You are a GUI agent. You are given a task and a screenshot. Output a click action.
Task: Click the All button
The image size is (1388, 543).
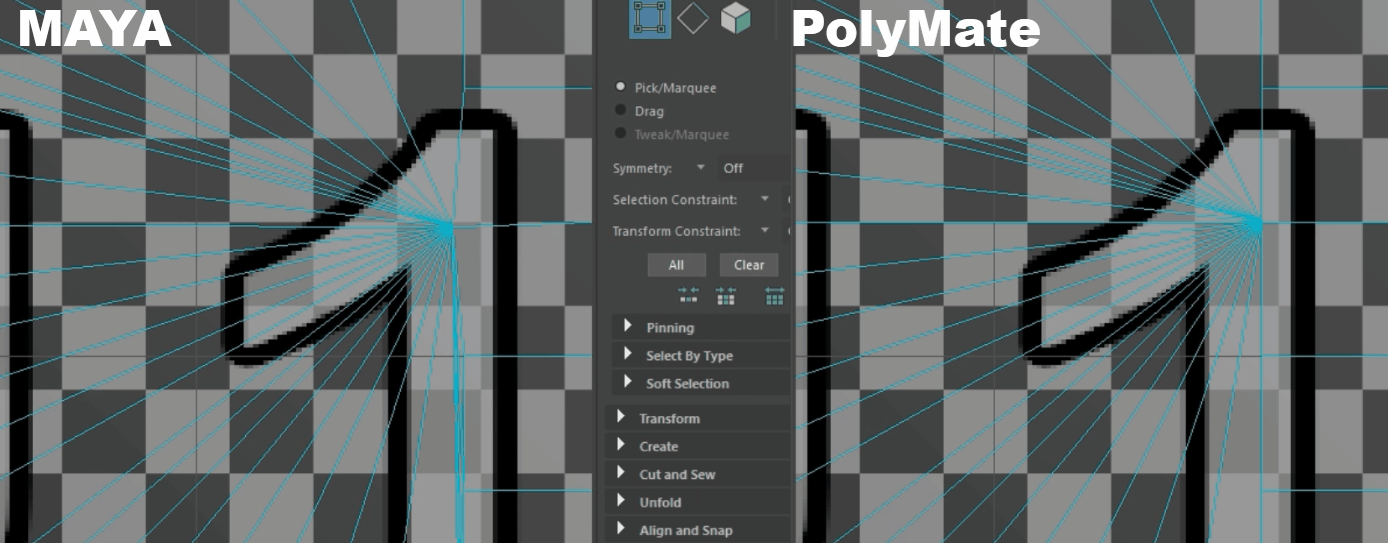coord(677,265)
